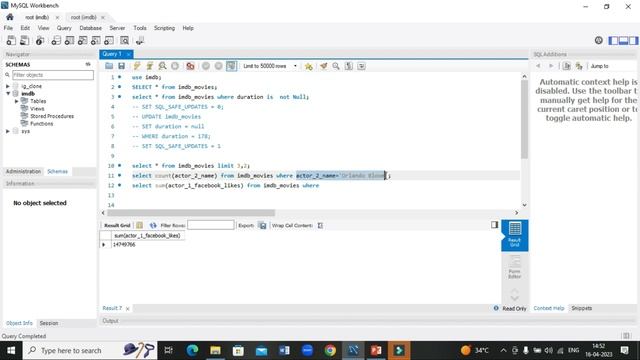
Task: Switch to Administration tab
Action: 23,171
